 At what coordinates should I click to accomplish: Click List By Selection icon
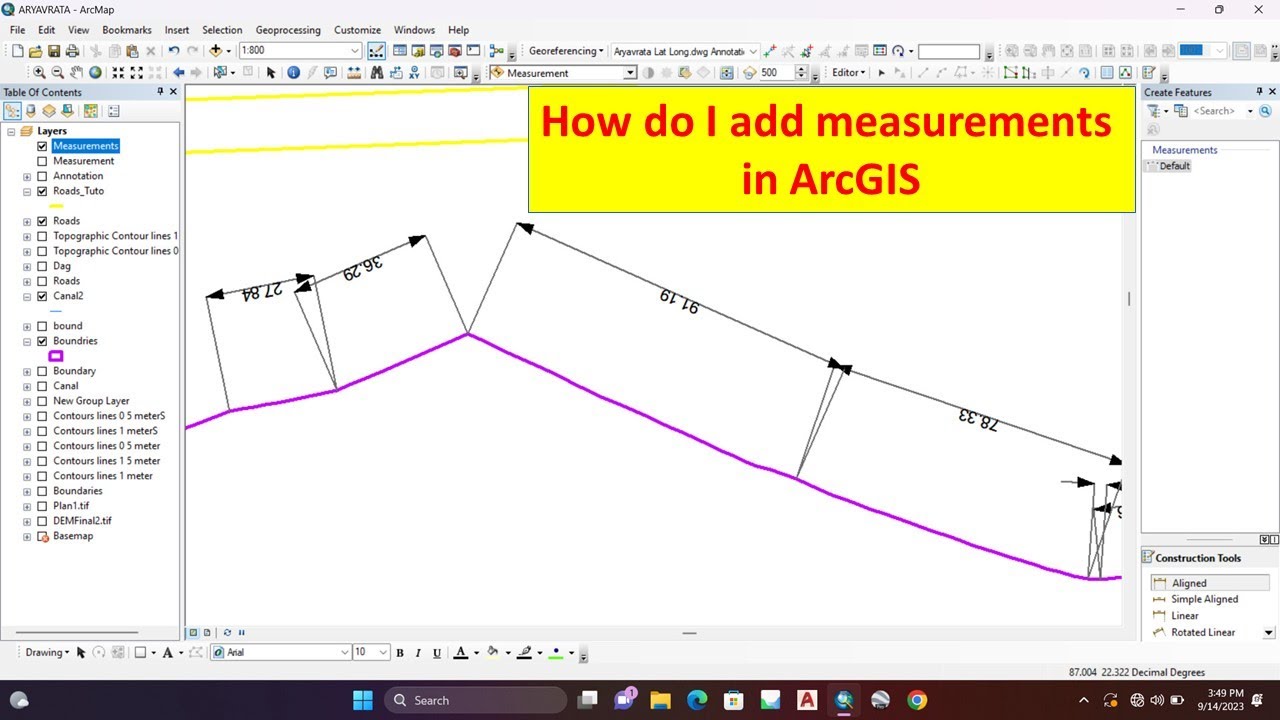pyautogui.click(x=67, y=111)
